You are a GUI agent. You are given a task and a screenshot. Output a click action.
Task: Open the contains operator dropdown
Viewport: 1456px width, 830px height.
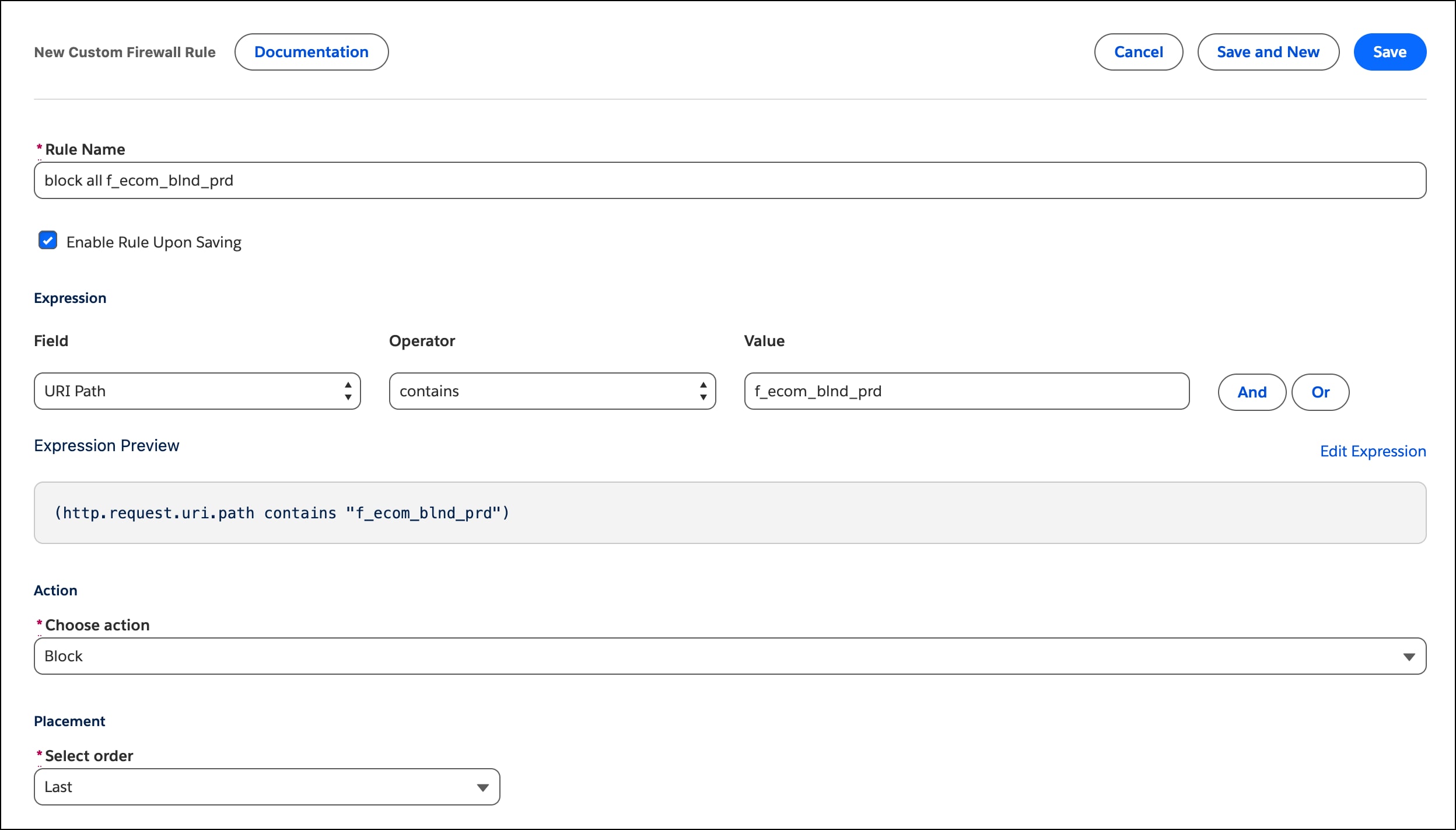pos(552,391)
